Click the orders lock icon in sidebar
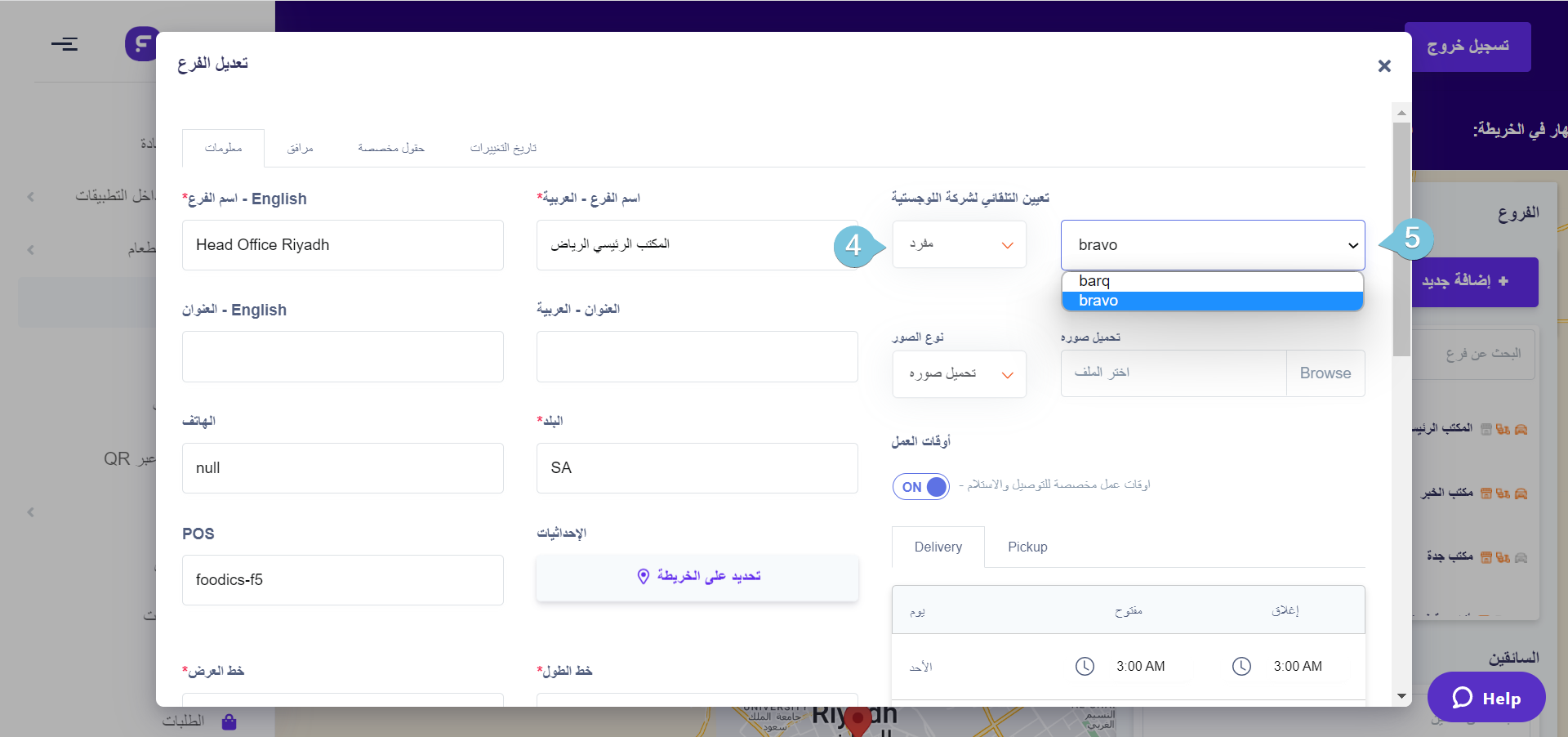The width and height of the screenshot is (1568, 737). [x=229, y=721]
